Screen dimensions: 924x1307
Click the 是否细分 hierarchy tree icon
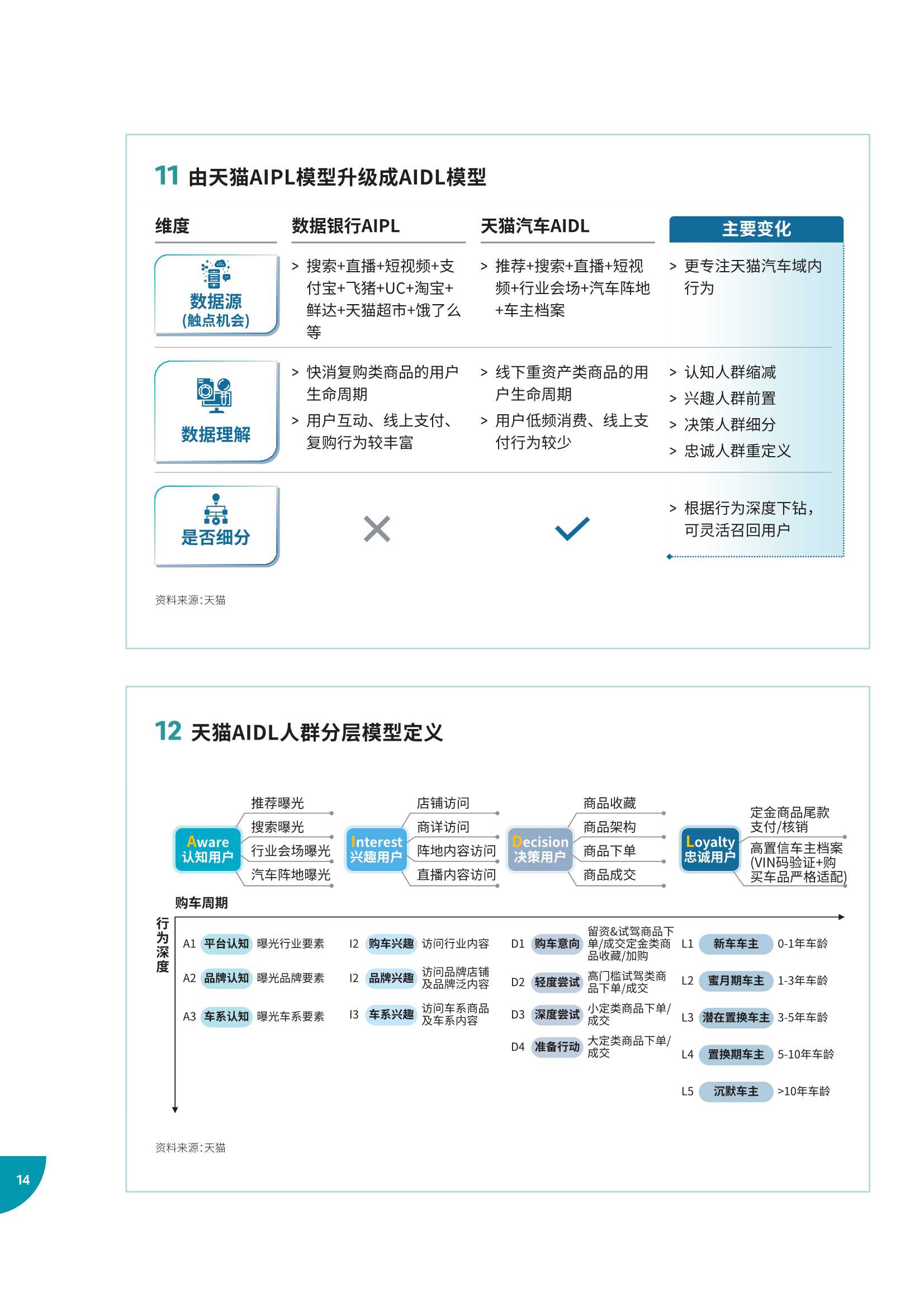pyautogui.click(x=216, y=509)
